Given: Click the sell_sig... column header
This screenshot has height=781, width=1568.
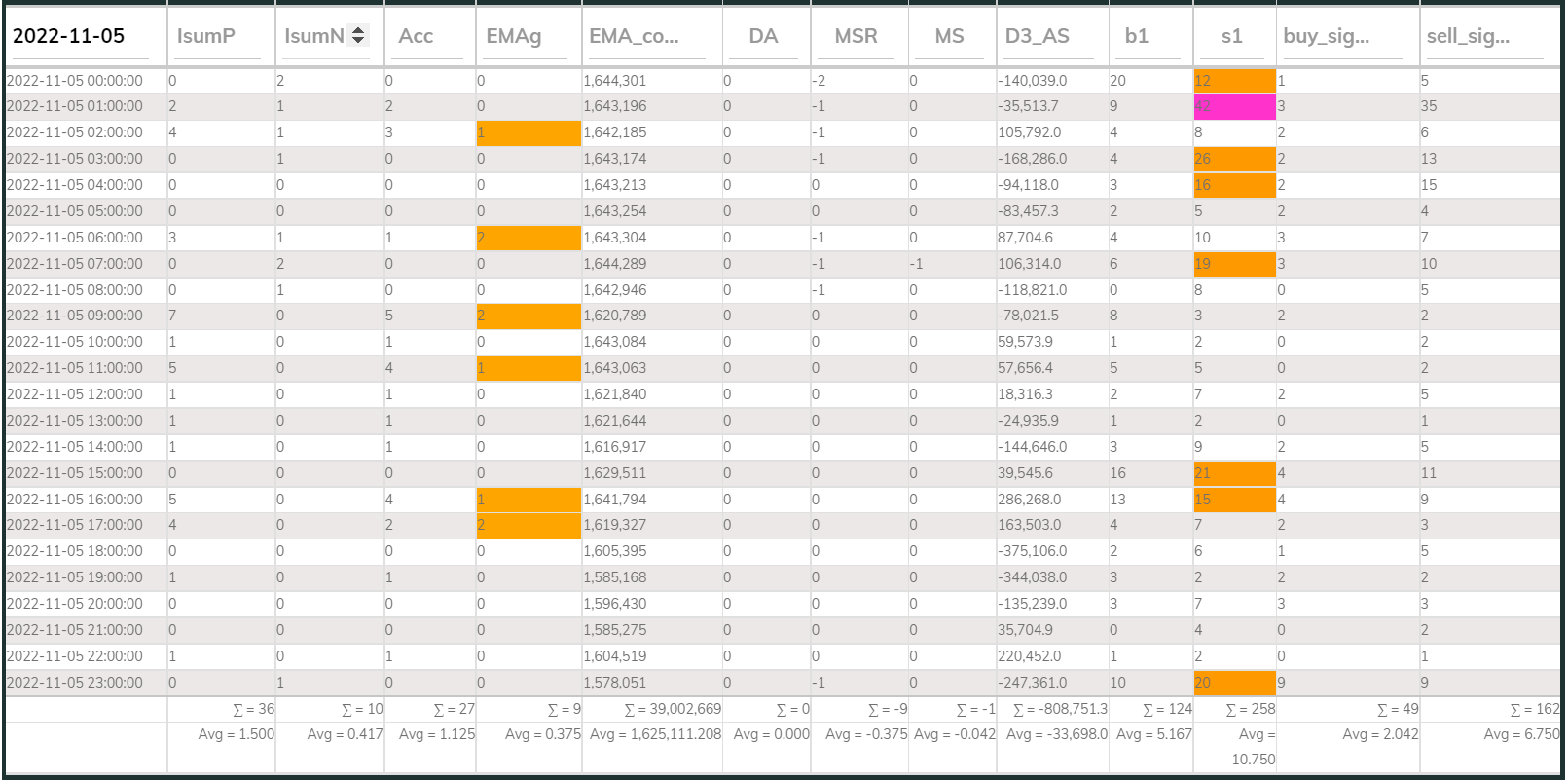Looking at the screenshot, I should [x=1469, y=36].
